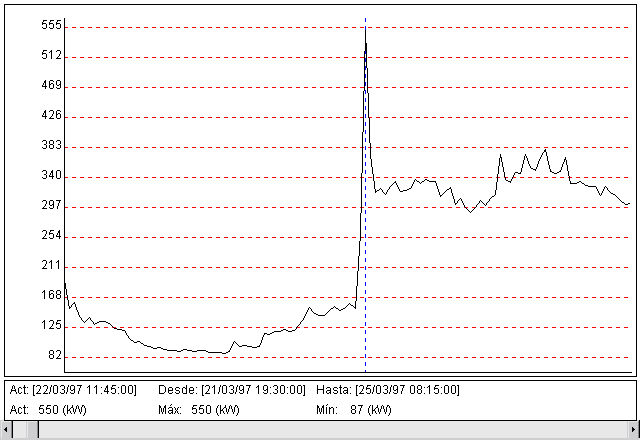640x440 pixels.
Task: Click the 'Desde: [21/03/97 19:30:00]' start date
Action: point(232,390)
